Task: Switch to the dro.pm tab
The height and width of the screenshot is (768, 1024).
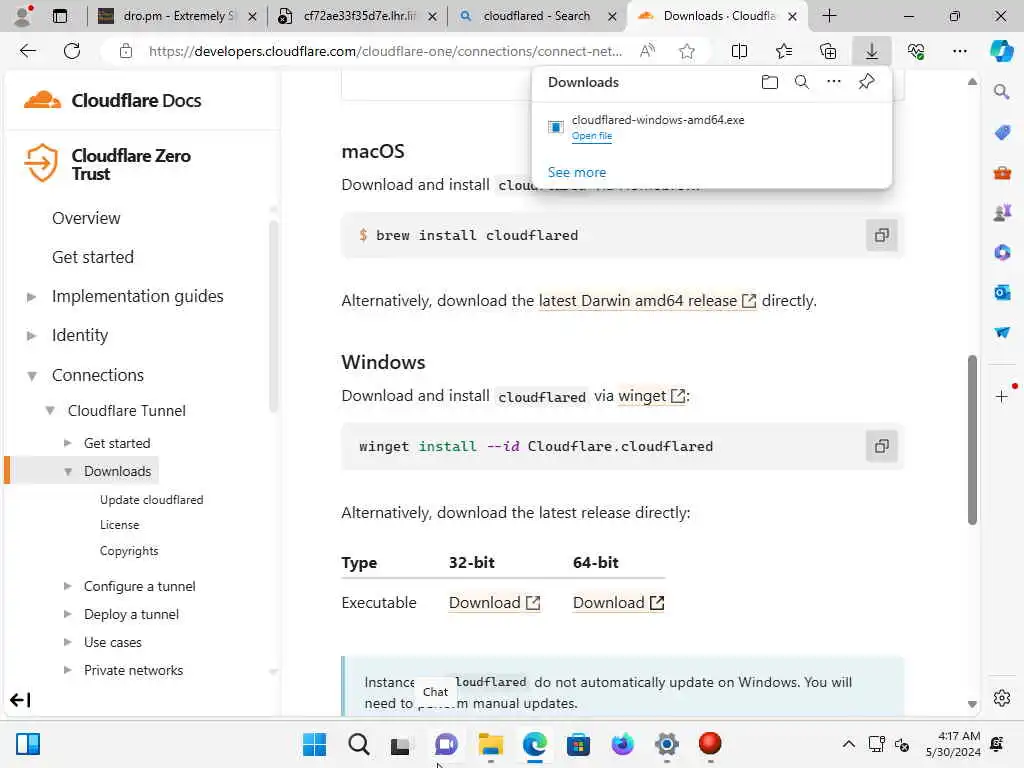Action: (176, 16)
